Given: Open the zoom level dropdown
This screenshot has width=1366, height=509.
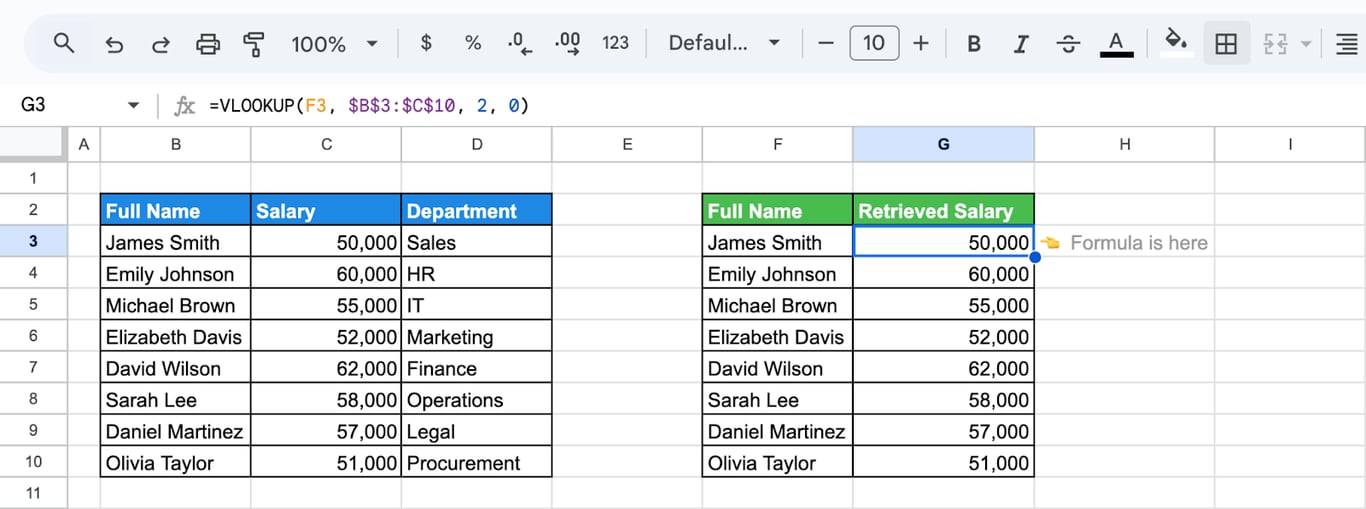Looking at the screenshot, I should (x=335, y=44).
